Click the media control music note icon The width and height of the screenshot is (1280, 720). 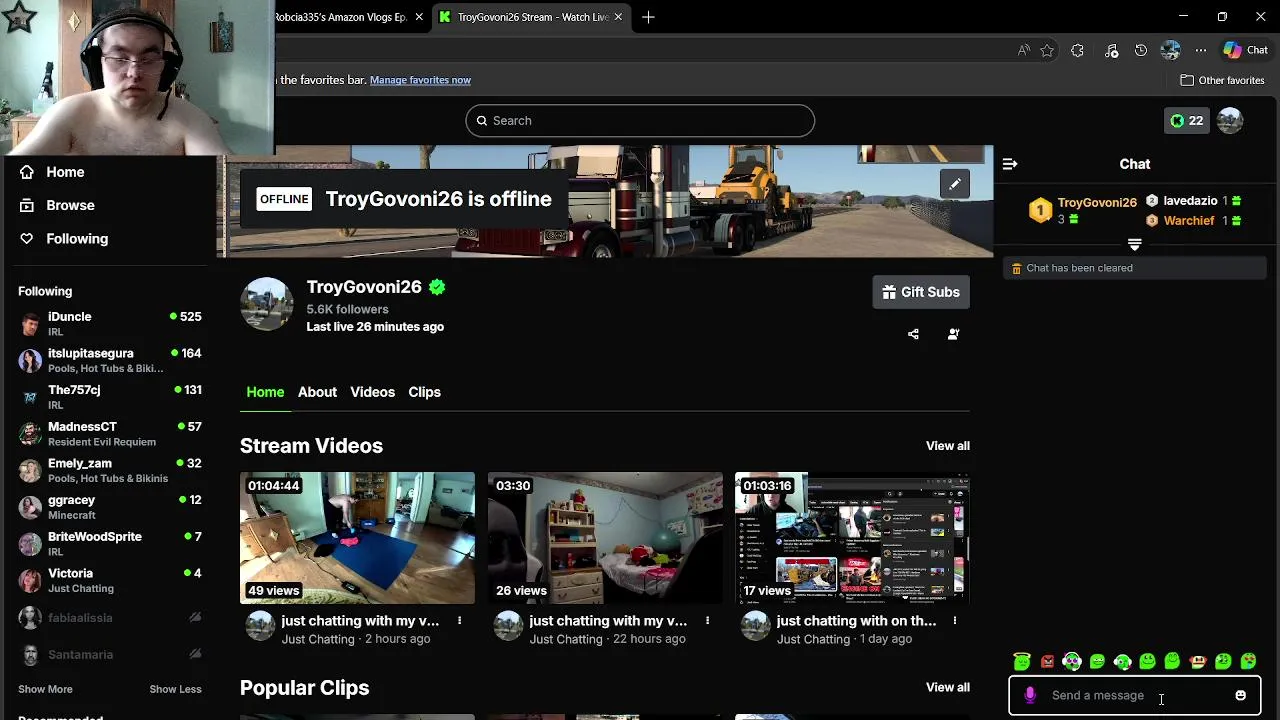[1111, 50]
